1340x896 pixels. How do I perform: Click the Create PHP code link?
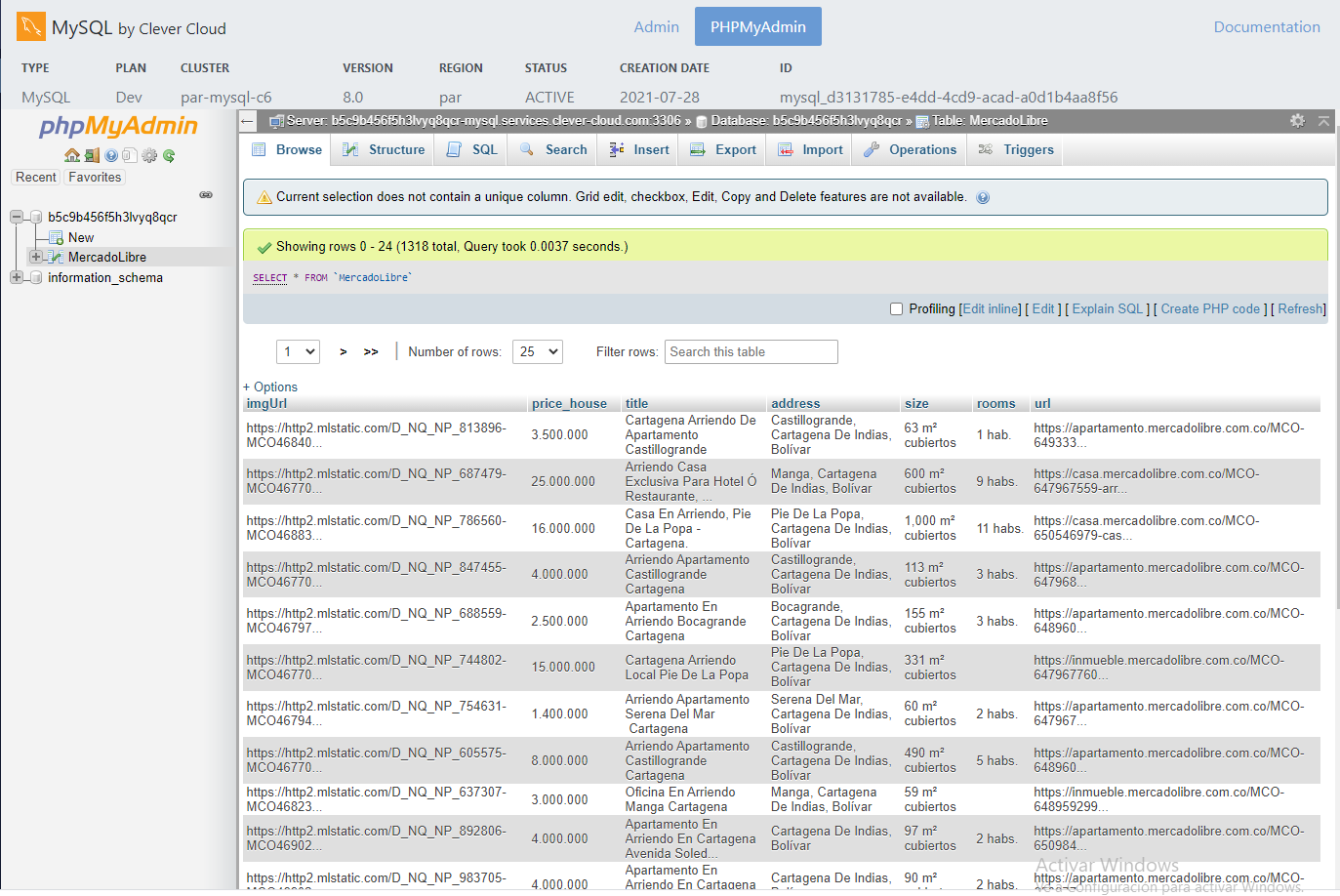click(x=1210, y=308)
